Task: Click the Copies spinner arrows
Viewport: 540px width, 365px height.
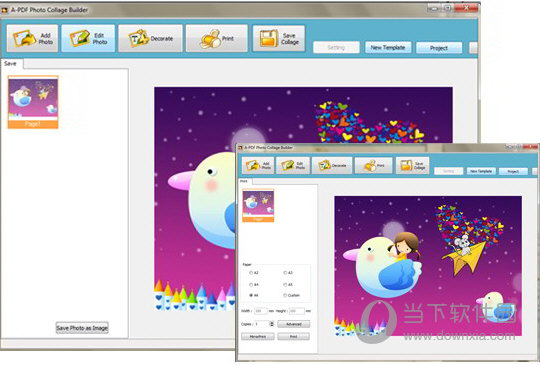Action: tap(272, 324)
